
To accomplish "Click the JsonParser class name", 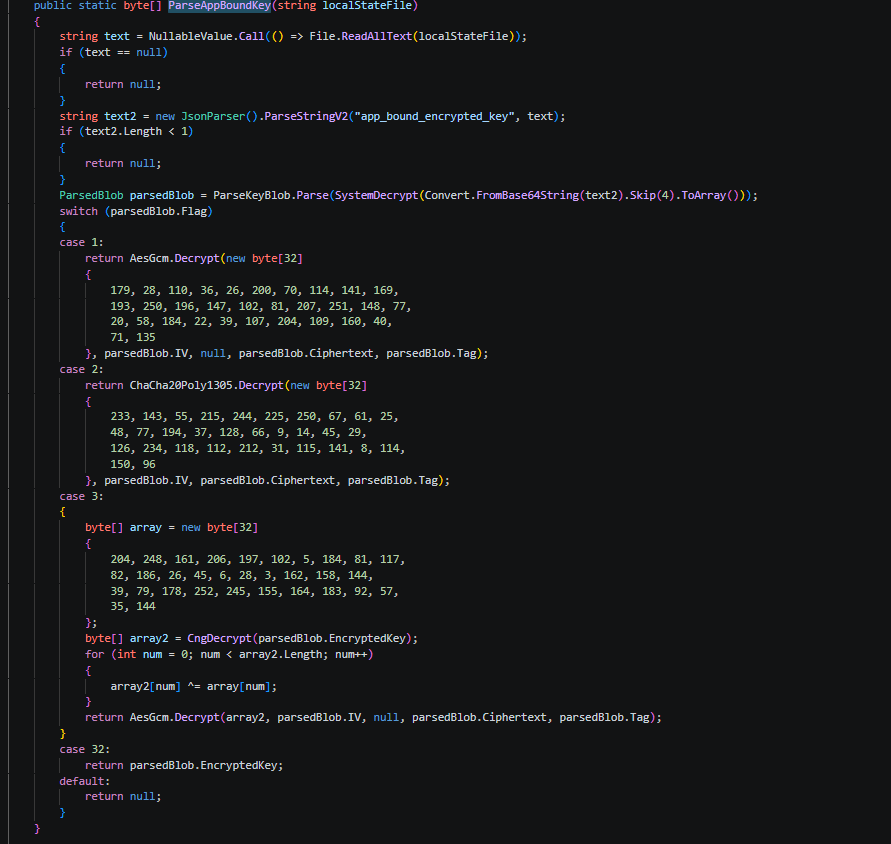I will [213, 117].
